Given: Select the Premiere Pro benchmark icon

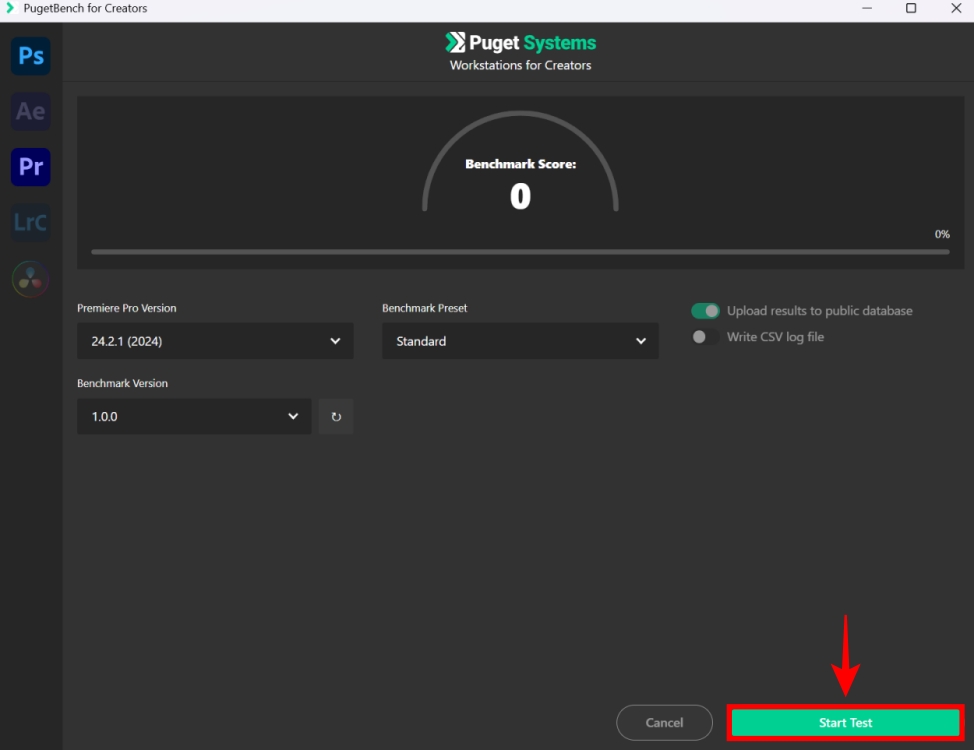Looking at the screenshot, I should point(30,167).
